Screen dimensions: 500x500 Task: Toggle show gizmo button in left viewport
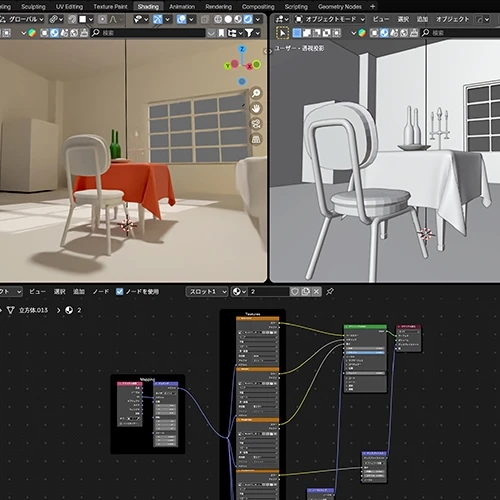[158, 19]
